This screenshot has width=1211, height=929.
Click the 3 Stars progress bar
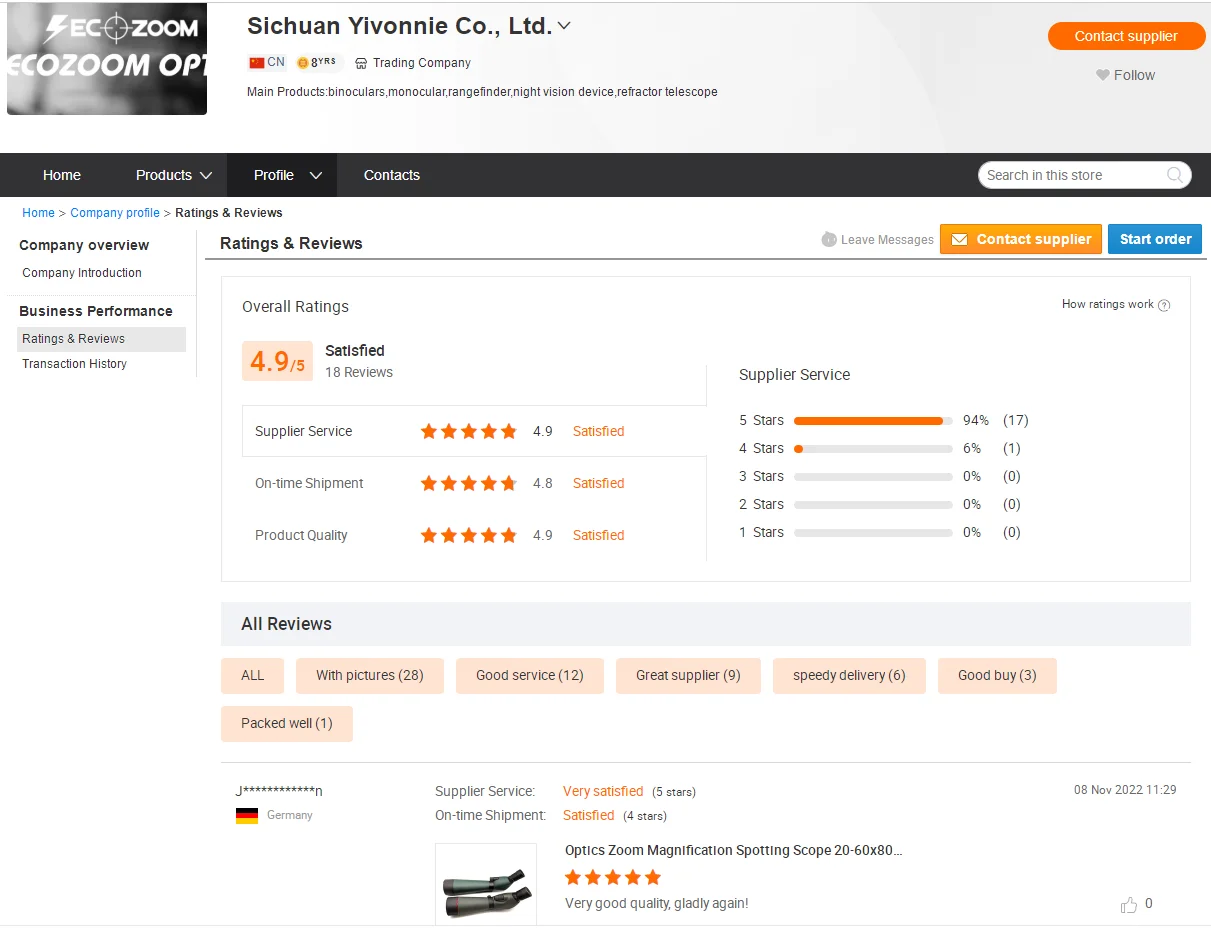[x=873, y=476]
